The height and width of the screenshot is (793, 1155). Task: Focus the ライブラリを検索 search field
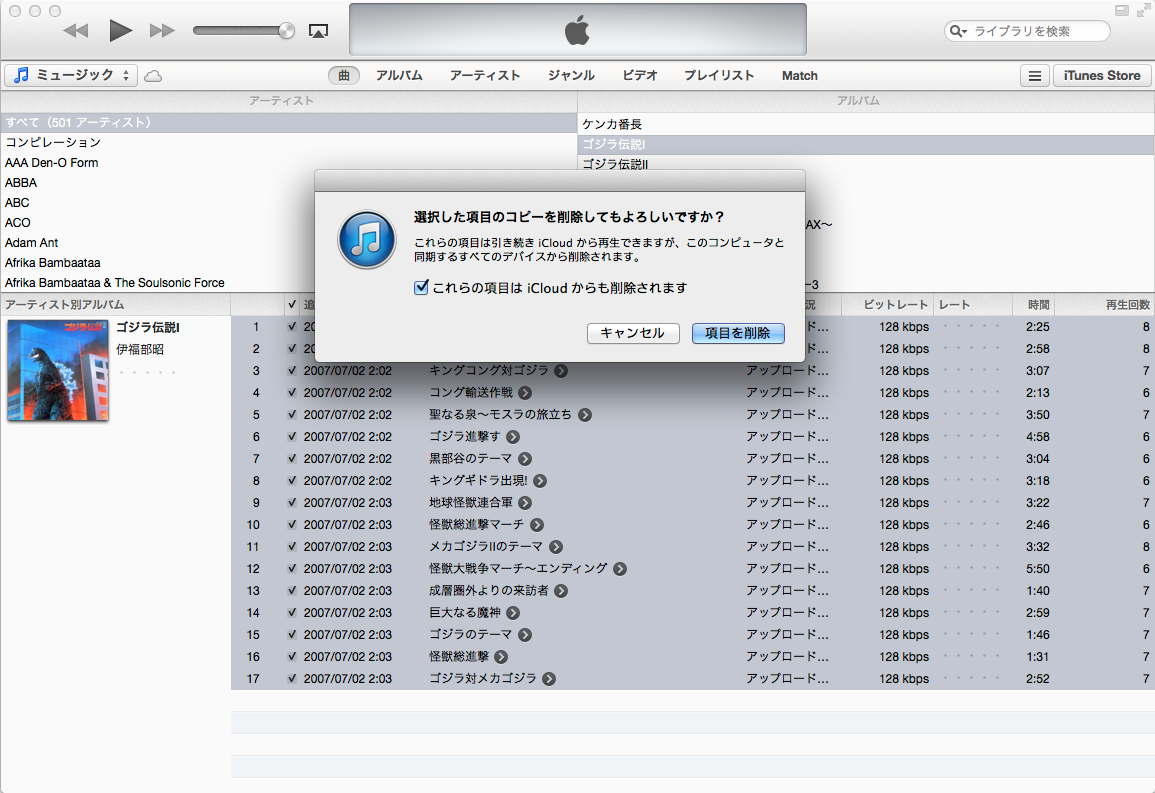[1027, 31]
